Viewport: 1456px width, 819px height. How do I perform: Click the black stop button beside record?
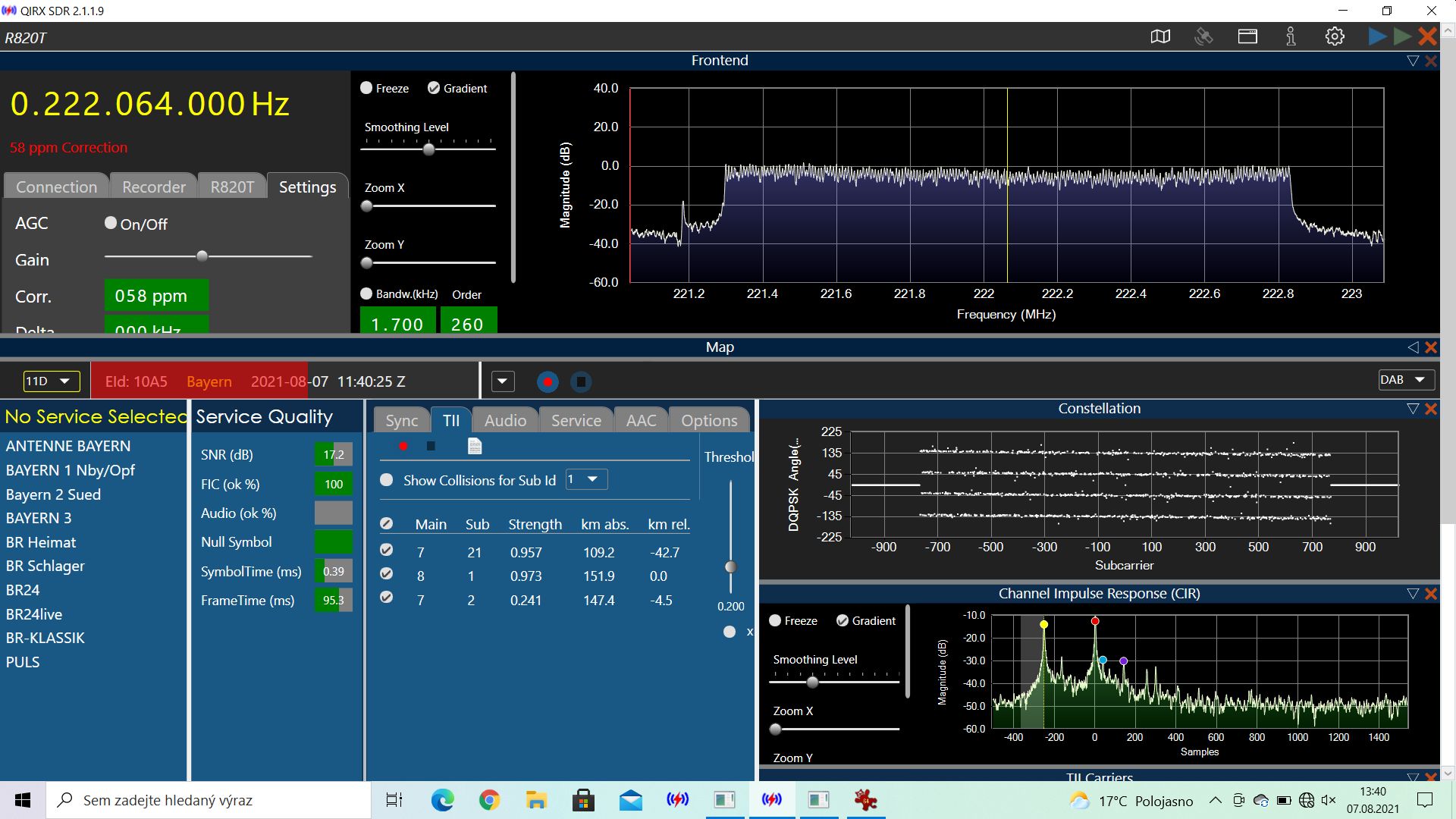point(581,381)
